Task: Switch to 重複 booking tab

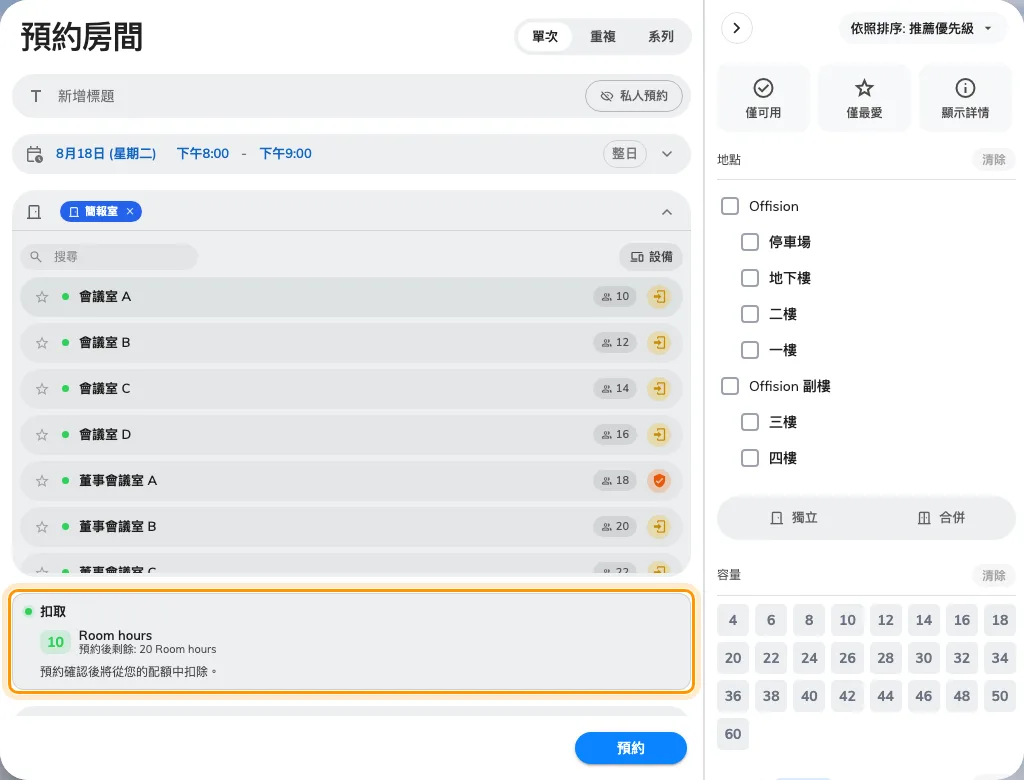Action: 603,37
